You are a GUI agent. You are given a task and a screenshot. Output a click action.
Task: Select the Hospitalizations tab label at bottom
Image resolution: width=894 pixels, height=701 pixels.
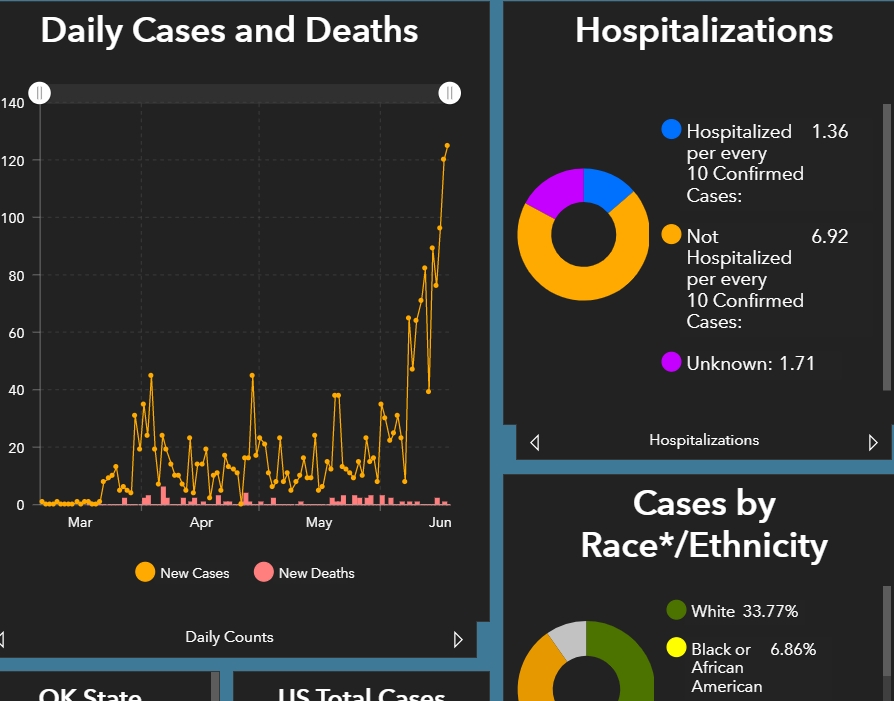[x=704, y=440]
